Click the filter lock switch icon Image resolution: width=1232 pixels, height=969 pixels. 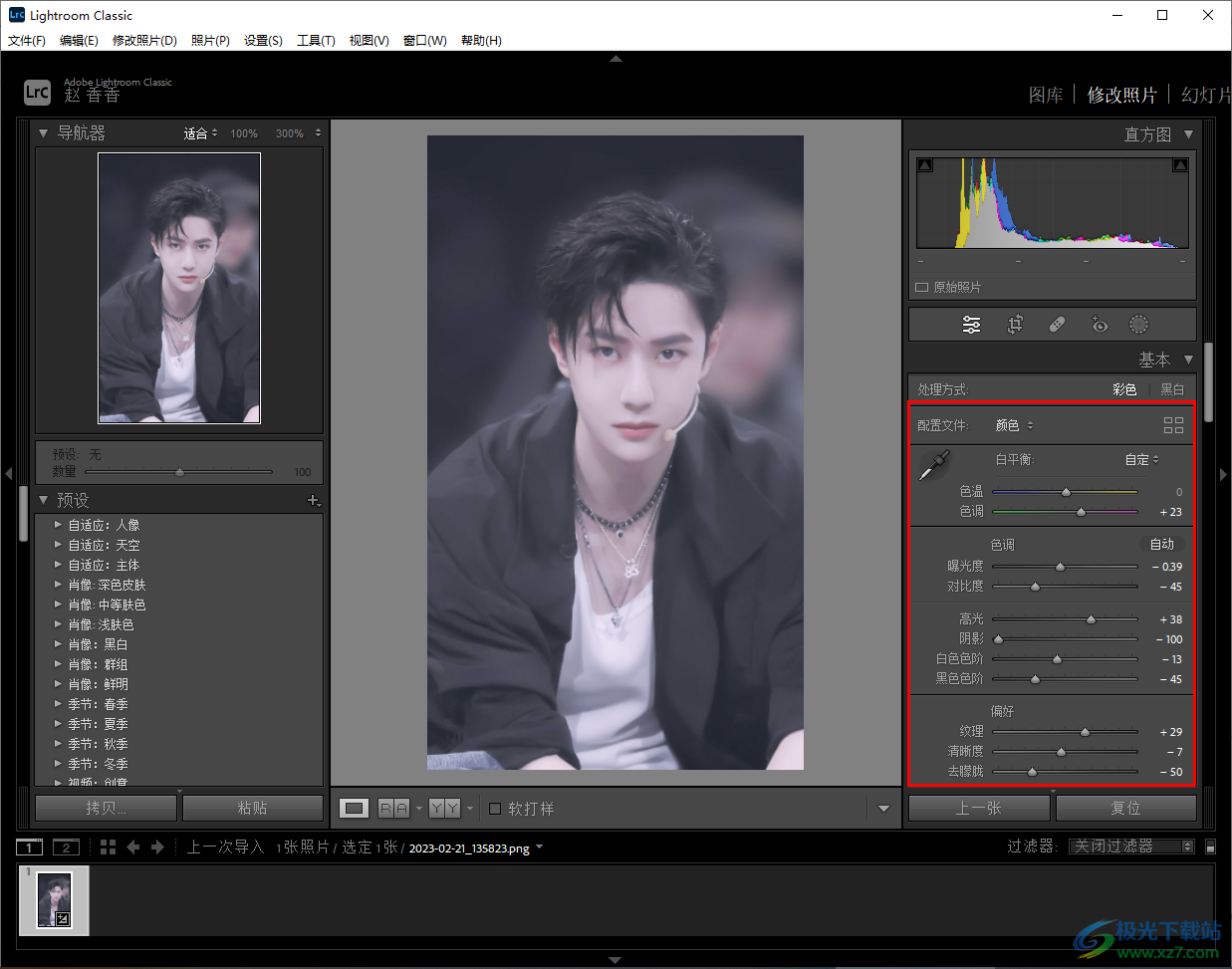coord(1210,848)
